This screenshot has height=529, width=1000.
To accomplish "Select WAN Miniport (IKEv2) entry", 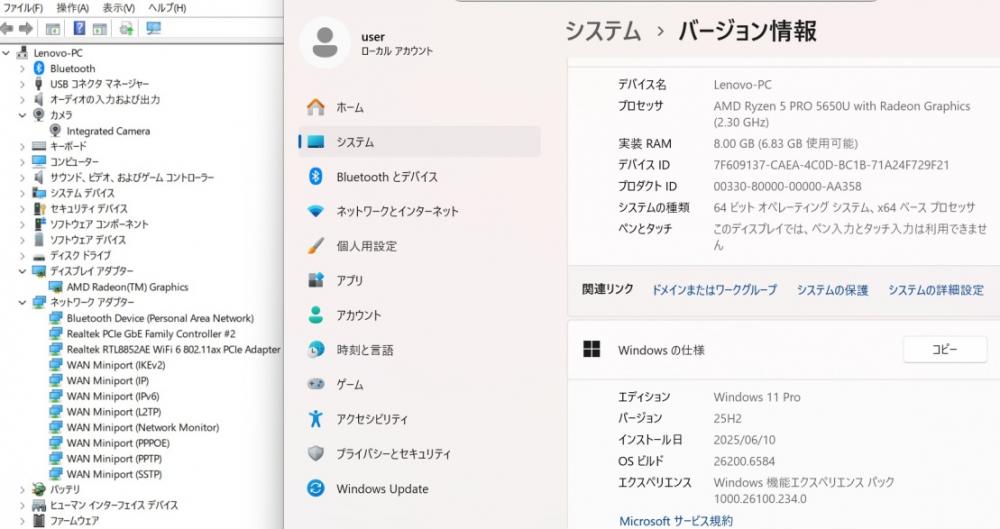I will coord(116,365).
